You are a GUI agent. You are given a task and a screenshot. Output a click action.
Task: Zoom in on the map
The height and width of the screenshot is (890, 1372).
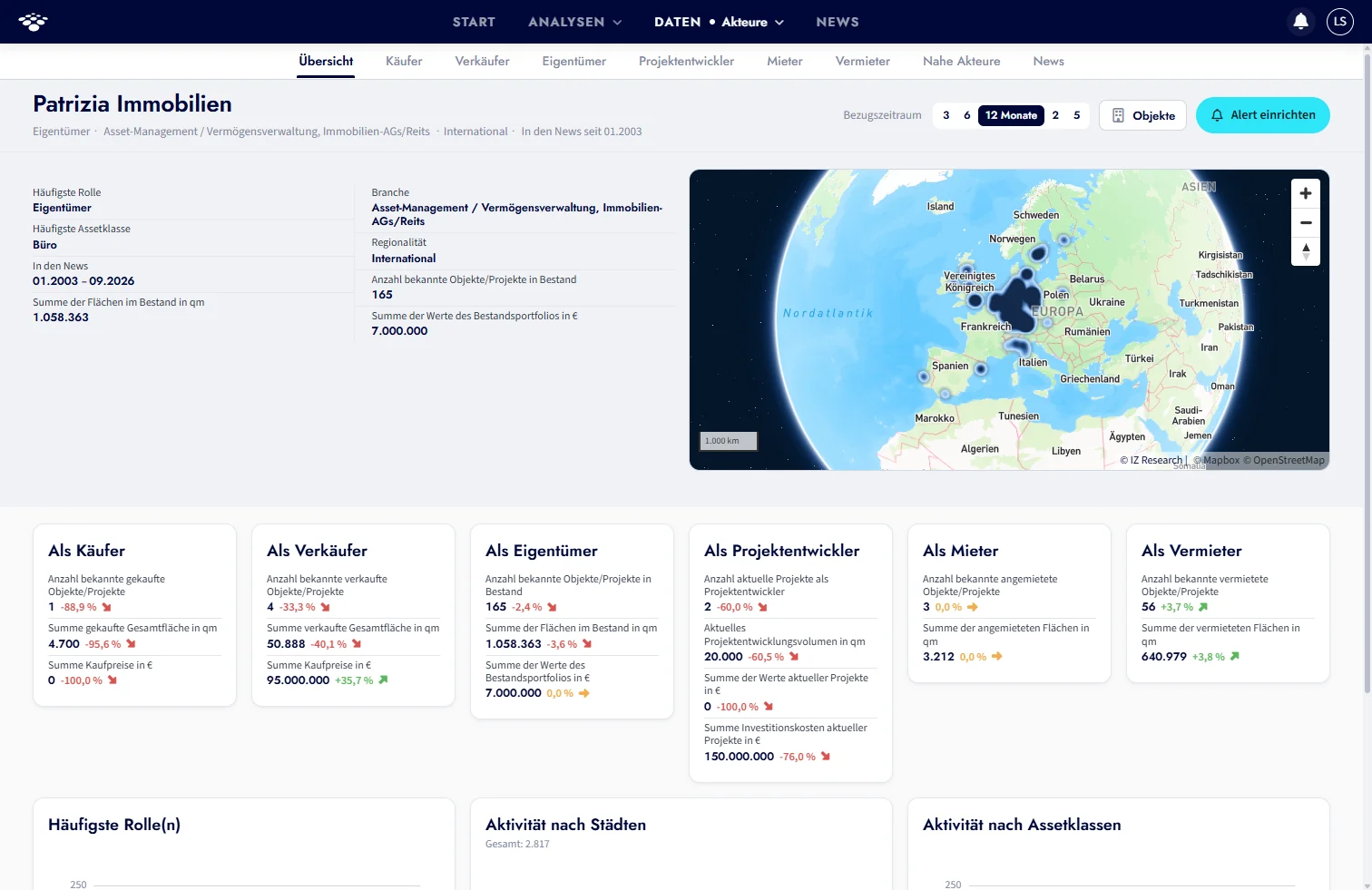coord(1306,193)
